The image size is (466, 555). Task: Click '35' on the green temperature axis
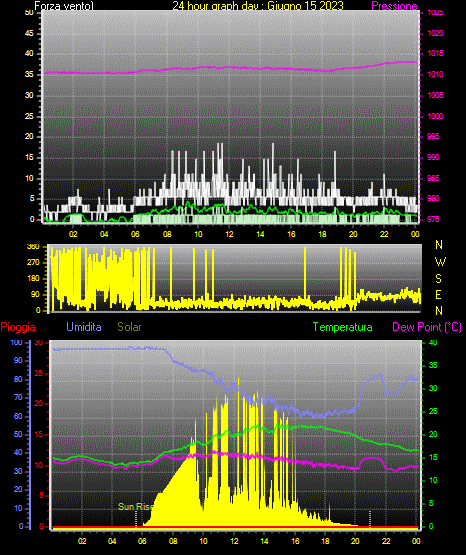[x=433, y=365]
